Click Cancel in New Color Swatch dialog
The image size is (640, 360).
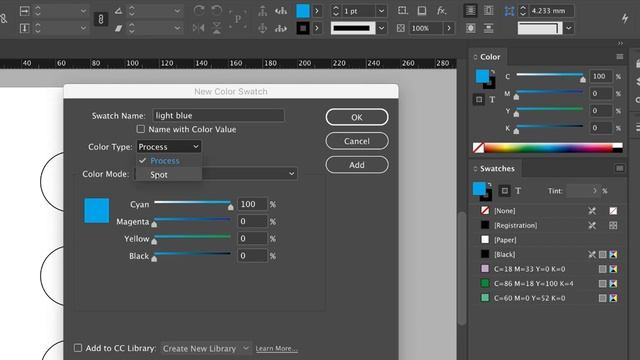357,141
